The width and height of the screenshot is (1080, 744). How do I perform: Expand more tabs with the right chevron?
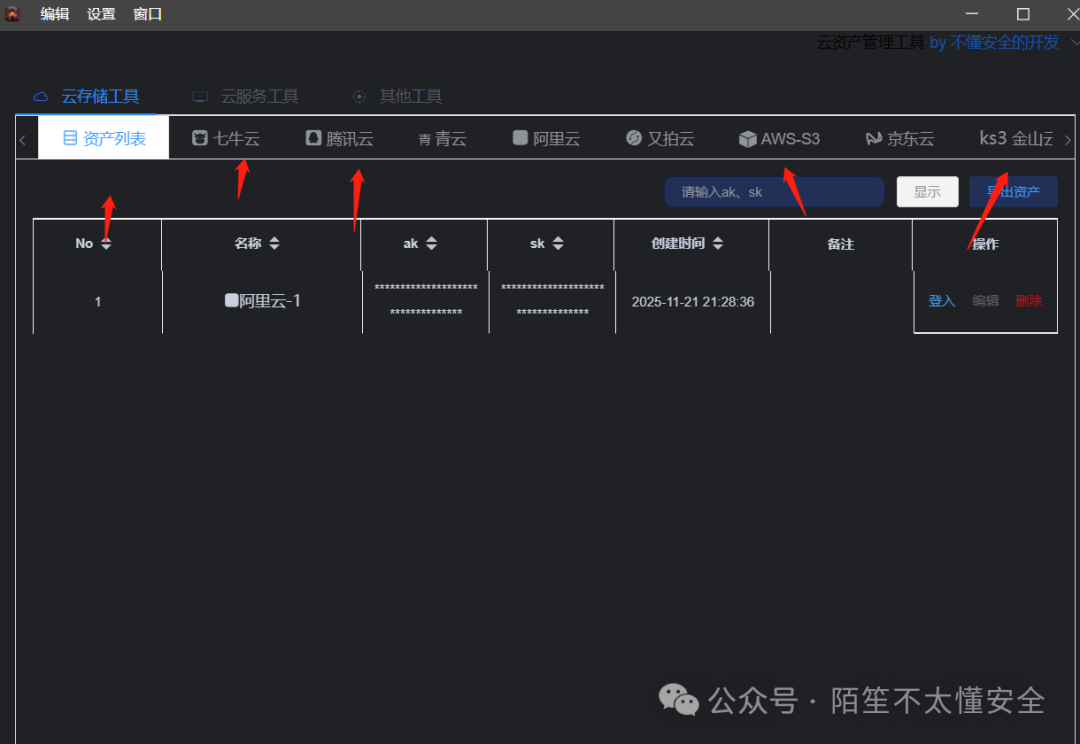click(x=1067, y=141)
